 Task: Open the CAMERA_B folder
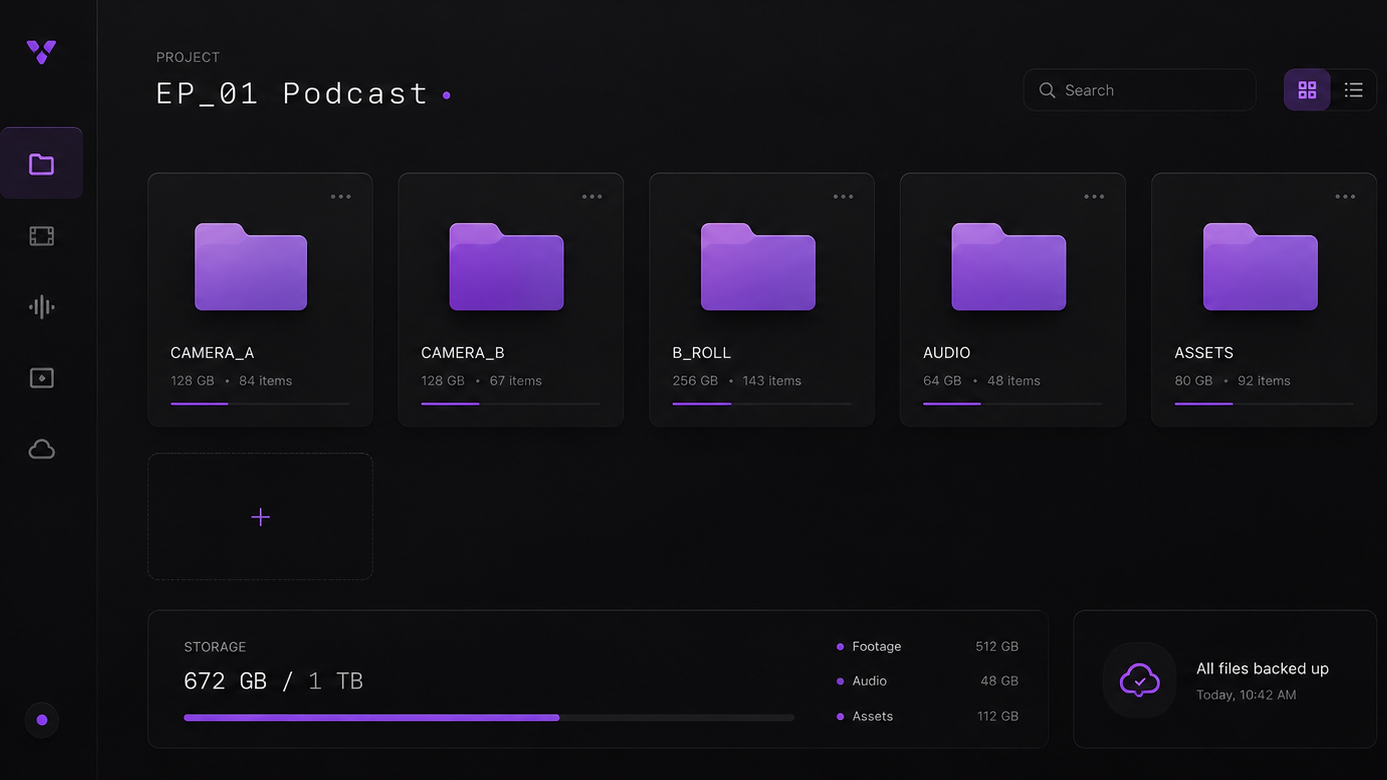pyautogui.click(x=511, y=300)
